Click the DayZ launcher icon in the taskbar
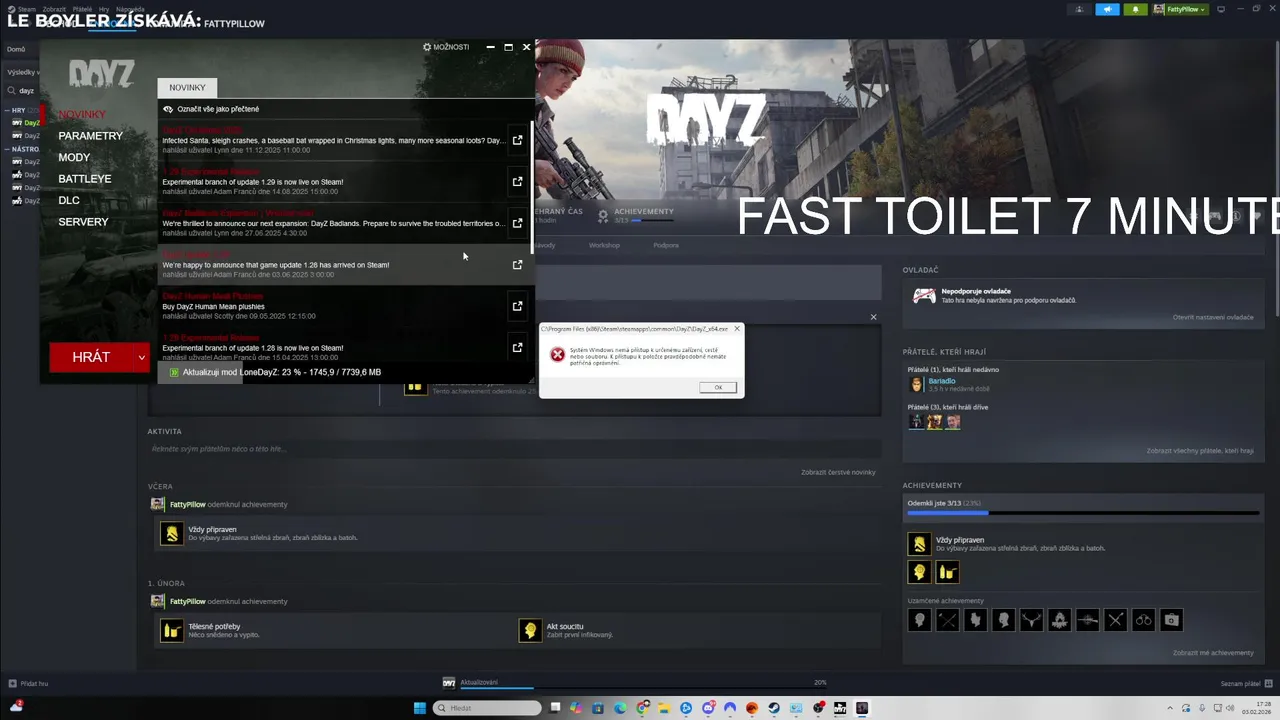The width and height of the screenshot is (1280, 720). click(x=840, y=708)
